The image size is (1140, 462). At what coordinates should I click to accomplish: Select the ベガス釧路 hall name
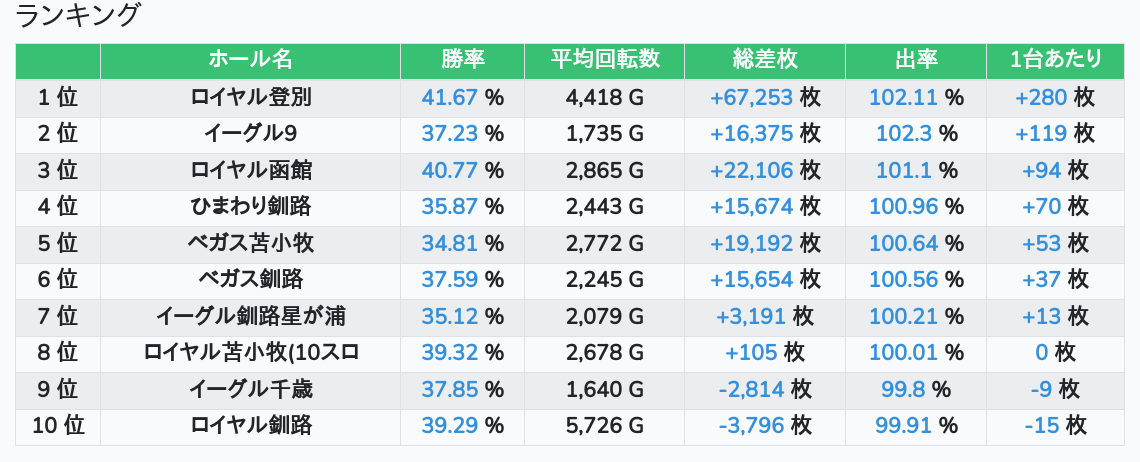point(250,279)
